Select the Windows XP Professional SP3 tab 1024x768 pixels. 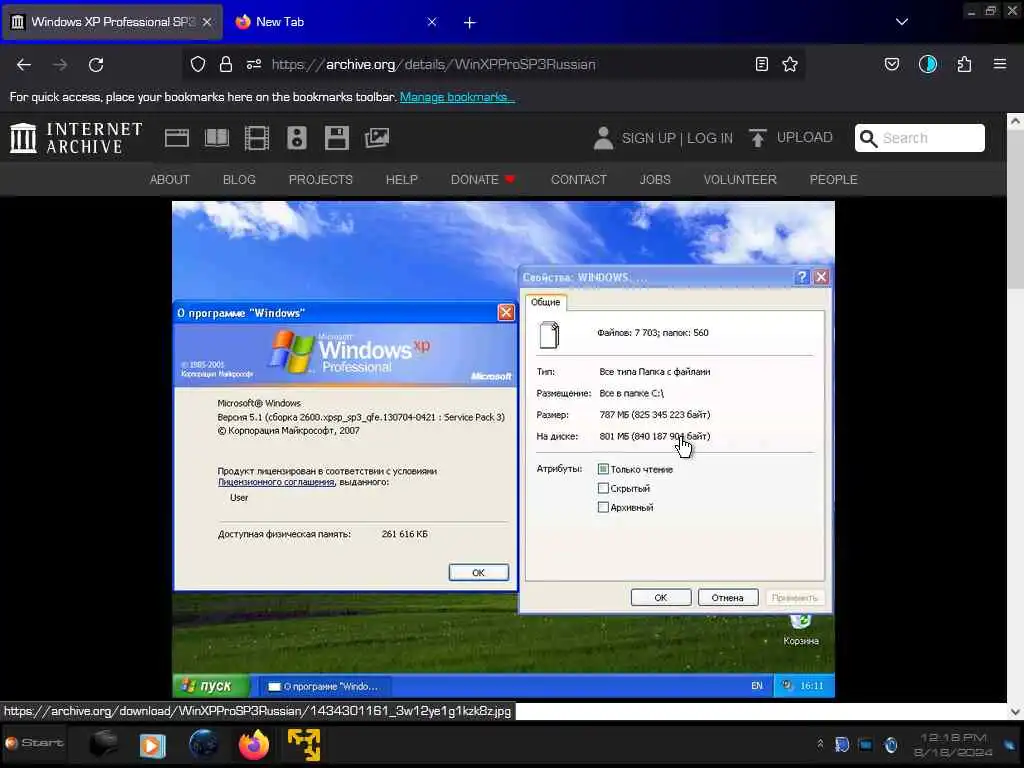coord(112,22)
